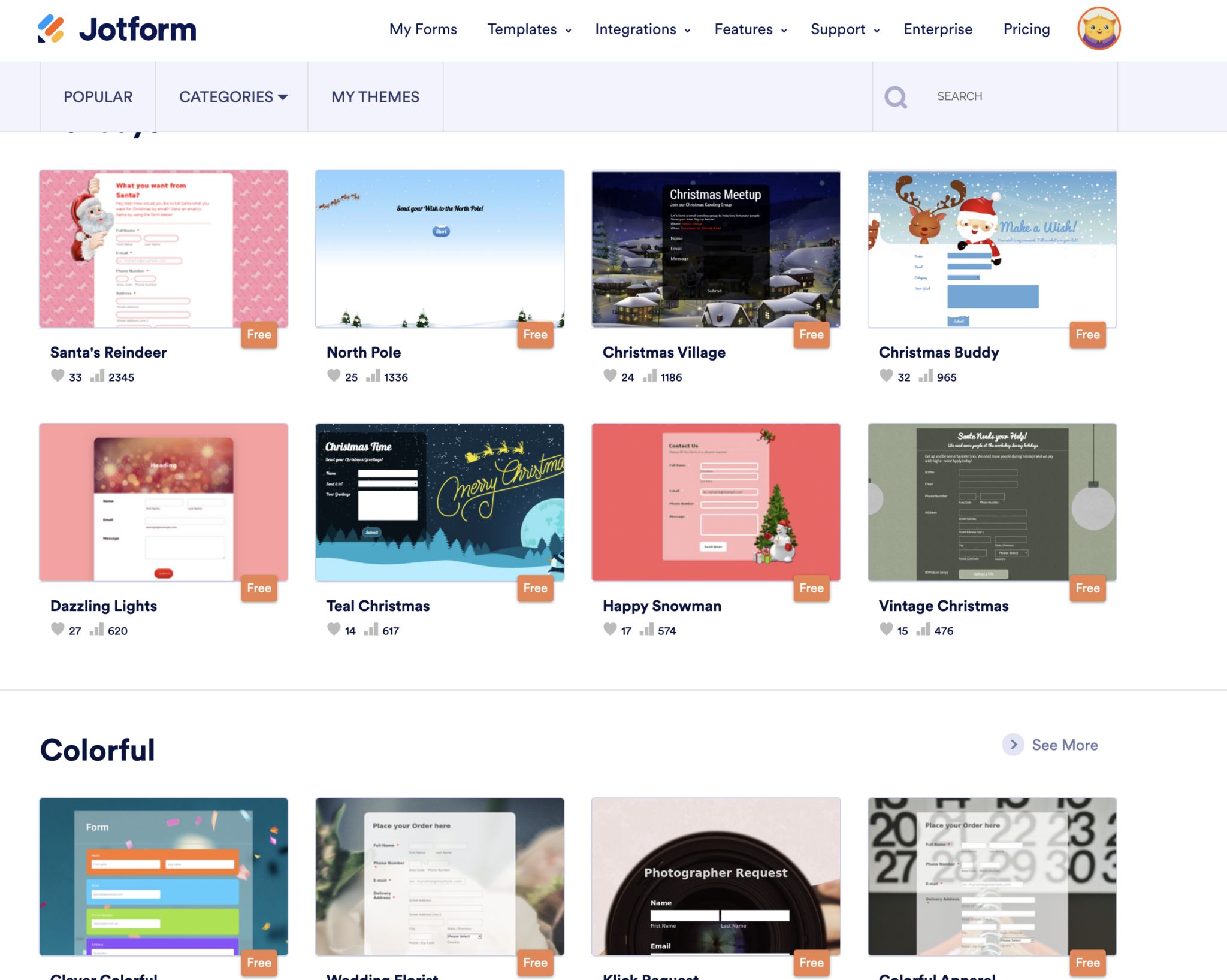Click the stats bars icon under Christmas Village
Viewport: 1227px width, 980px height.
click(x=649, y=376)
